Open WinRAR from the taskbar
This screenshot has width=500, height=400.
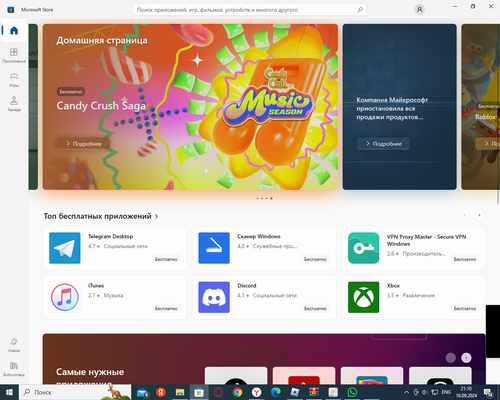point(314,392)
